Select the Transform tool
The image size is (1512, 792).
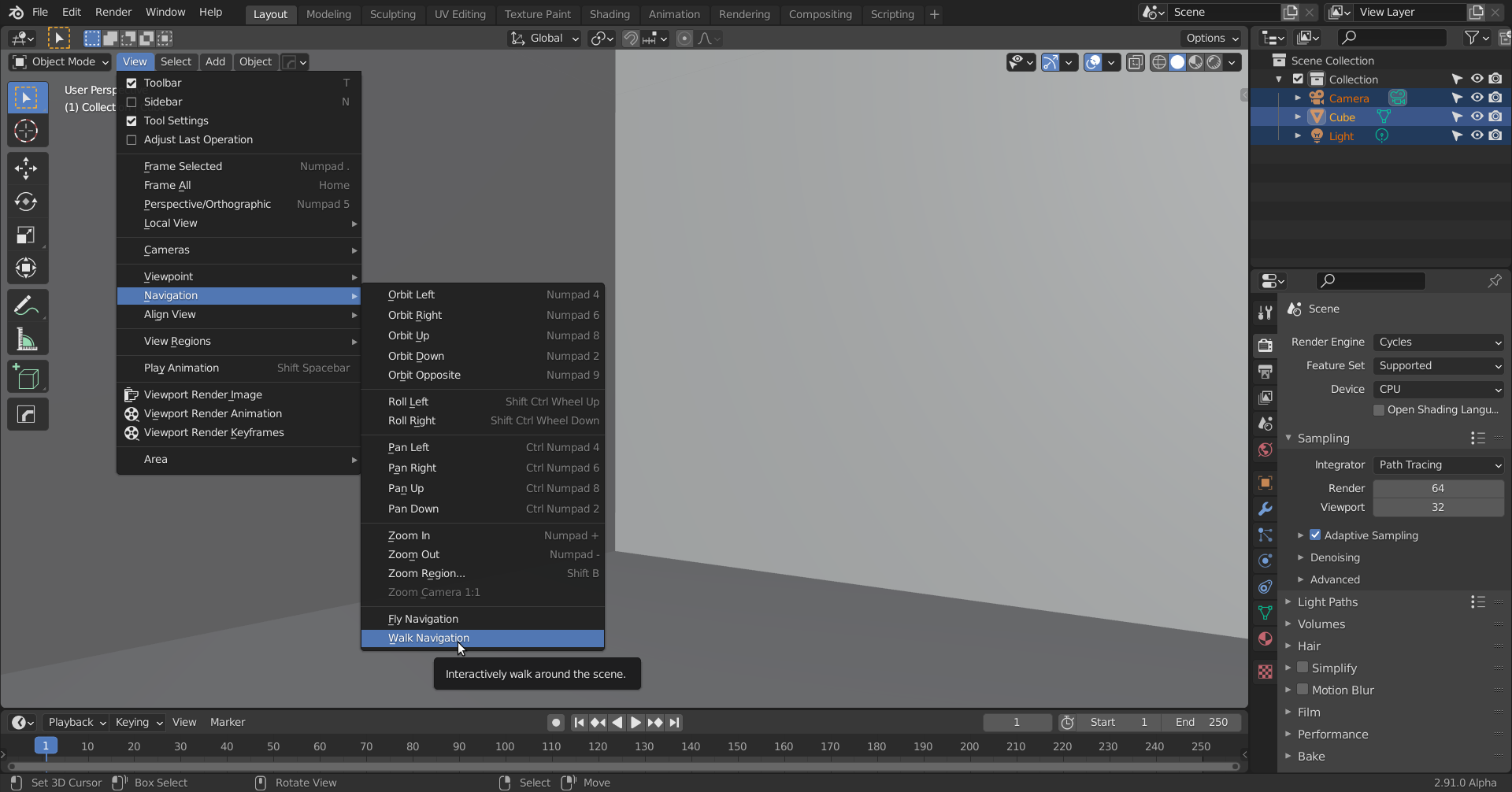(x=27, y=268)
